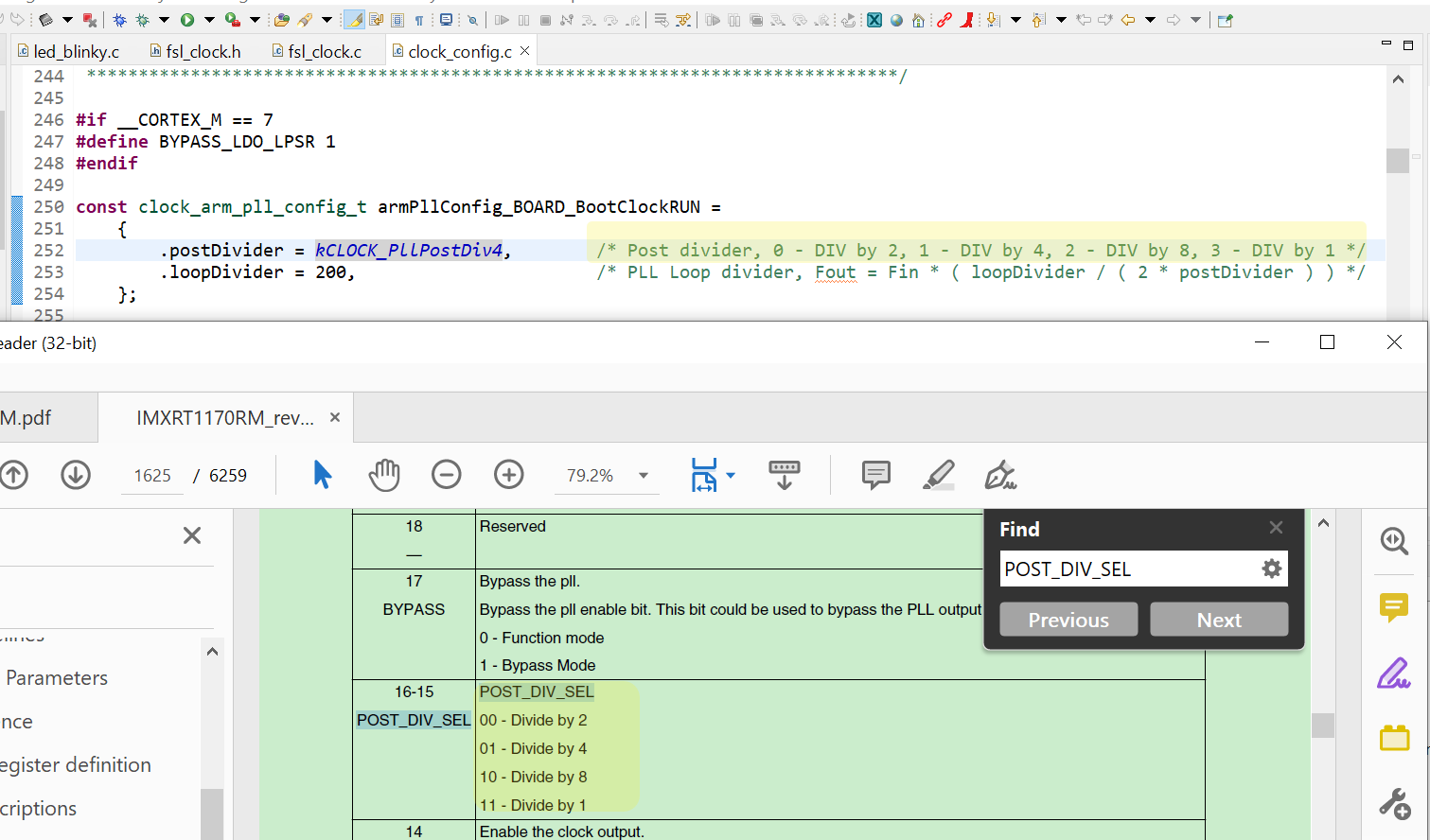The image size is (1430, 840).
Task: Click Previous in the Find dialog
Action: click(1068, 619)
